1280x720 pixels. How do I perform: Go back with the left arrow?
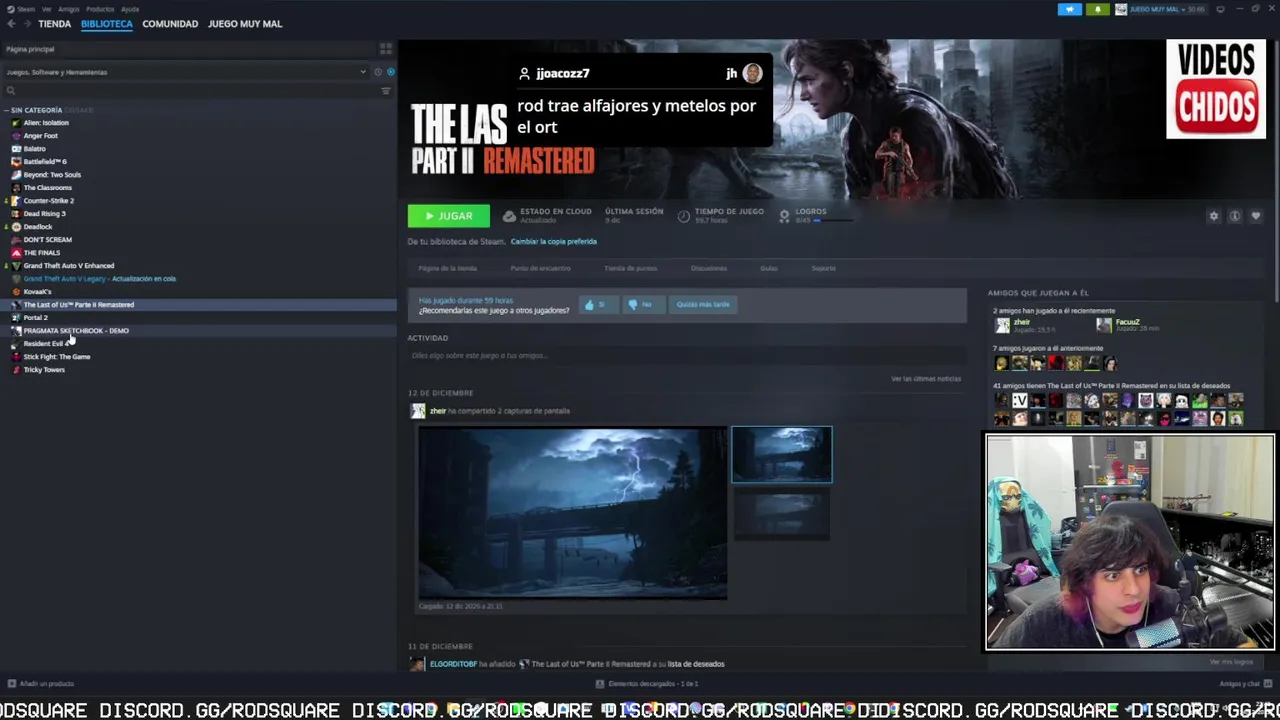11,24
